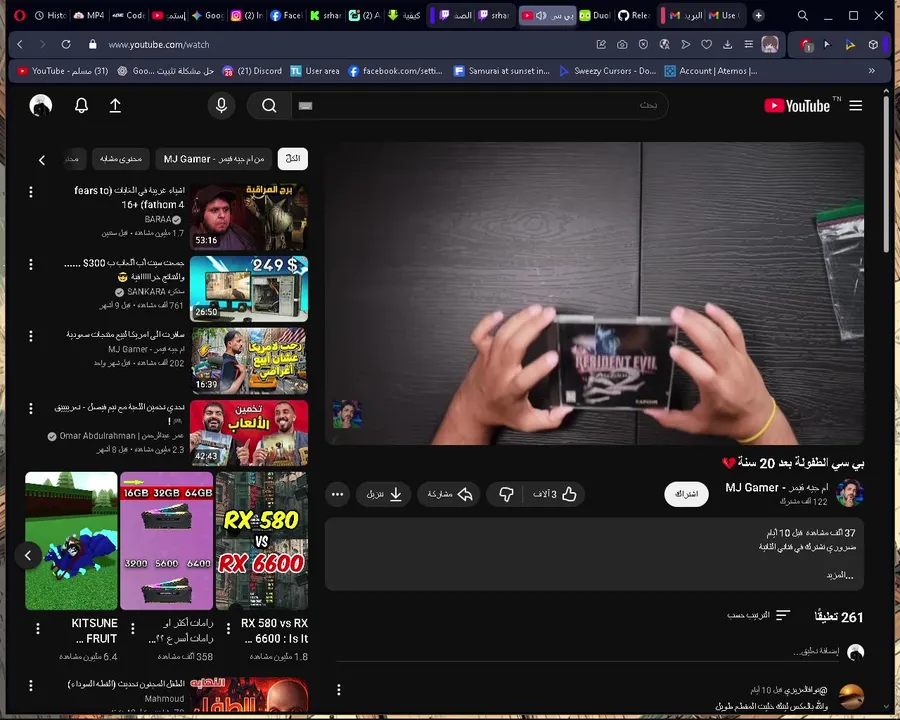Open YouTube notifications bell
This screenshot has width=900, height=720.
[82, 106]
